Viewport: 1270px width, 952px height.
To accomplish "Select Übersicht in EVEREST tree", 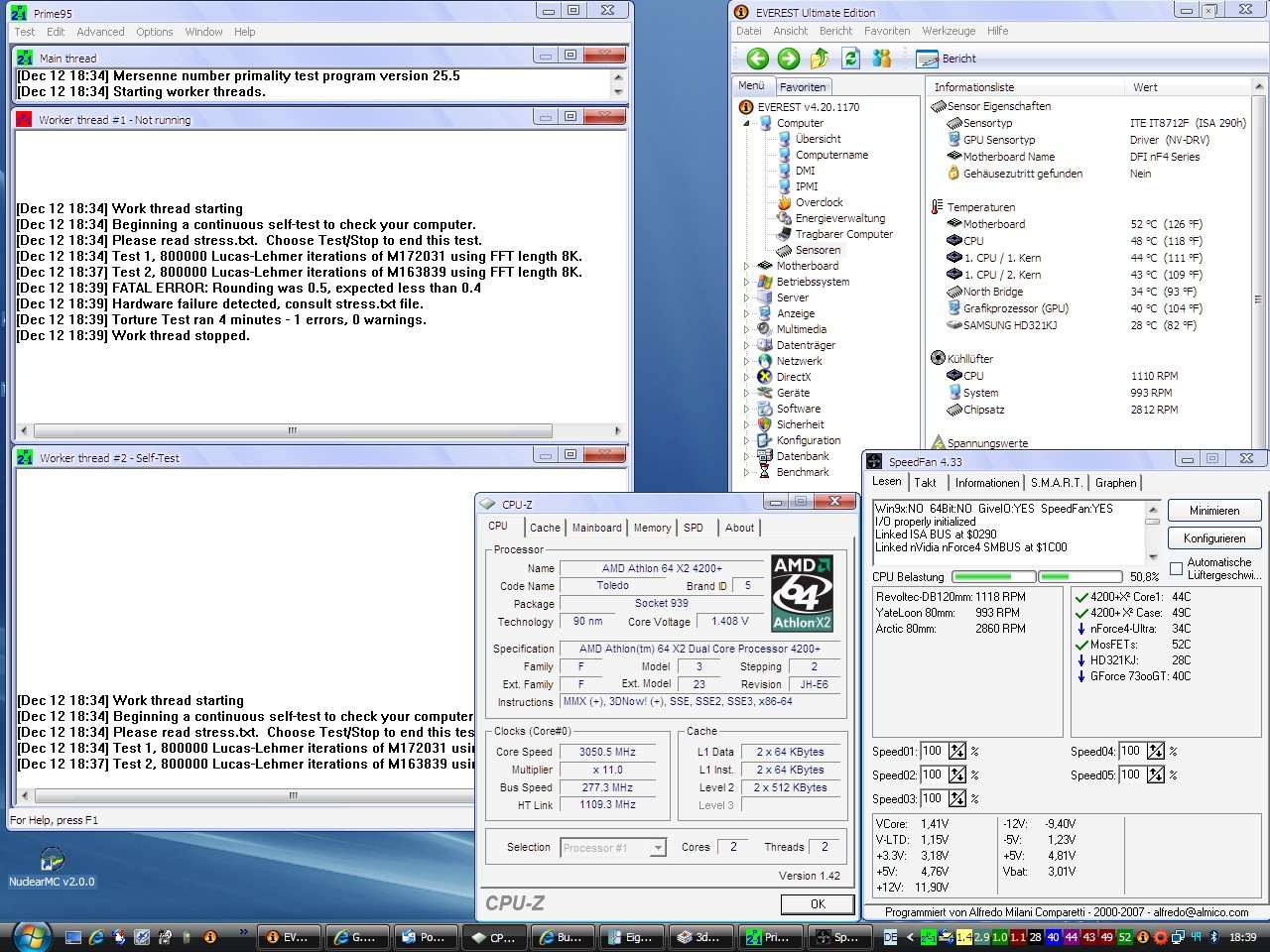I will click(818, 139).
